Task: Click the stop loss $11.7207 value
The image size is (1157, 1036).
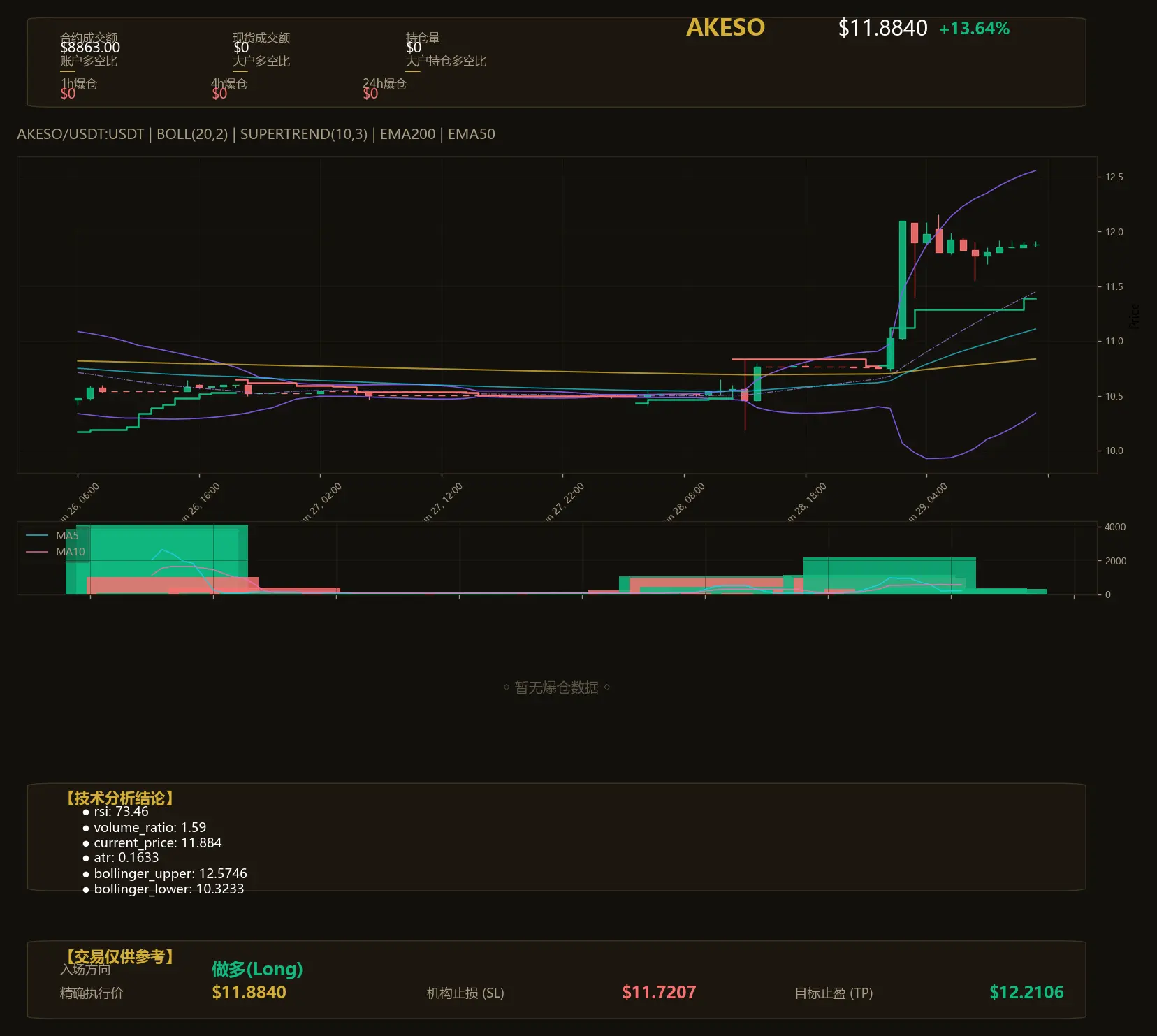Action: (659, 993)
